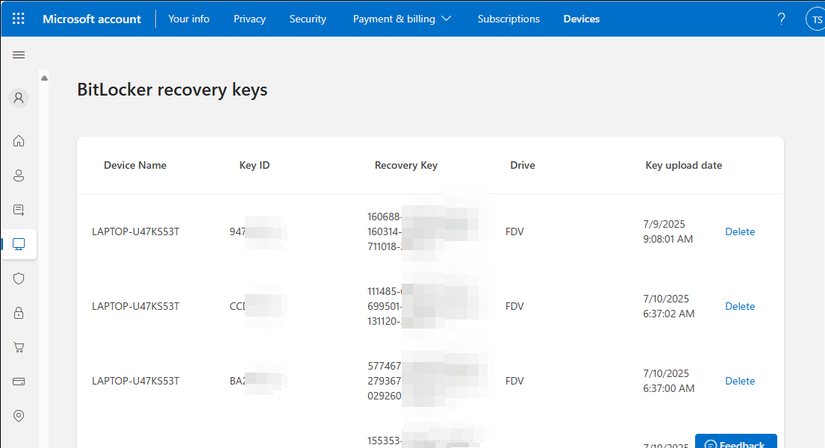Click the scroll up arrow
This screenshot has height=448, width=825.
(x=44, y=78)
